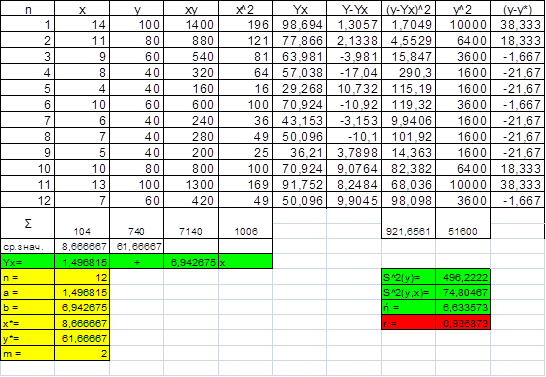Click the ή = 6,633573 value cell
The width and height of the screenshot is (546, 377).
[x=463, y=307]
